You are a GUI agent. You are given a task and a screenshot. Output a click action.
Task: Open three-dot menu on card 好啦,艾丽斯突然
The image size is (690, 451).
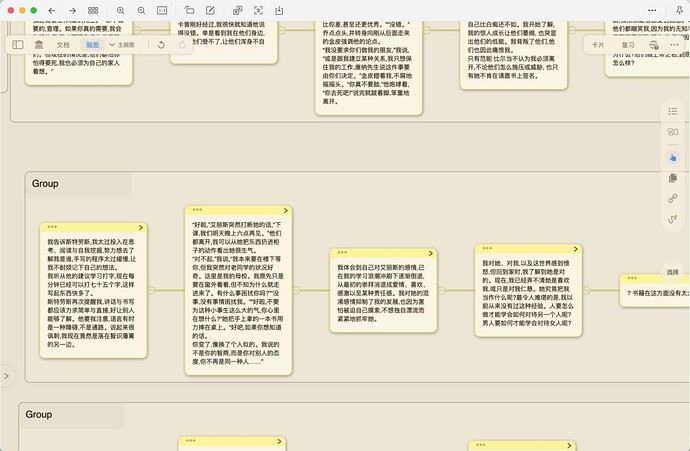pyautogui.click(x=197, y=210)
